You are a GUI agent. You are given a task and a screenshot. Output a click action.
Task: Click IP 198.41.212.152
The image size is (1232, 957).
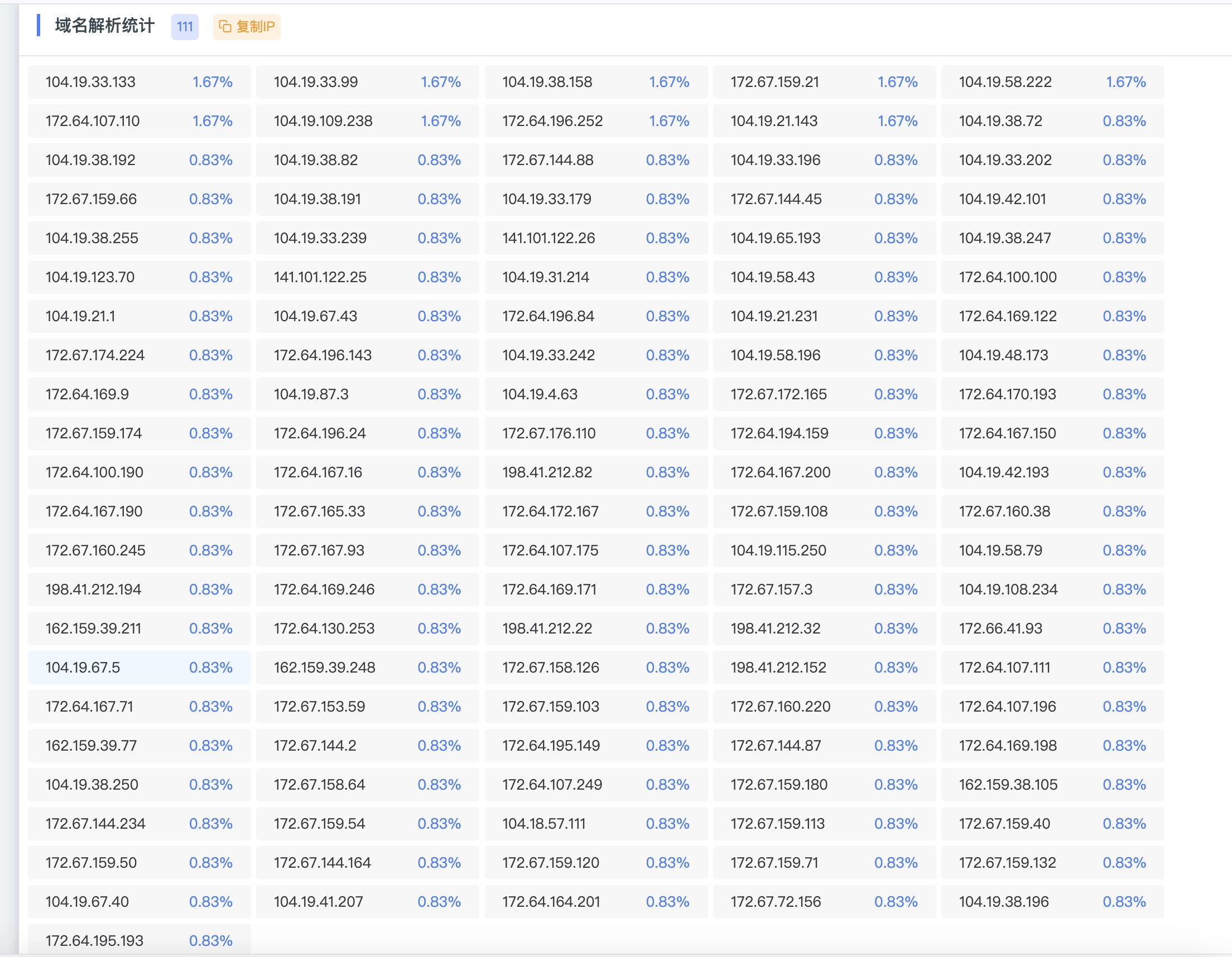click(824, 668)
